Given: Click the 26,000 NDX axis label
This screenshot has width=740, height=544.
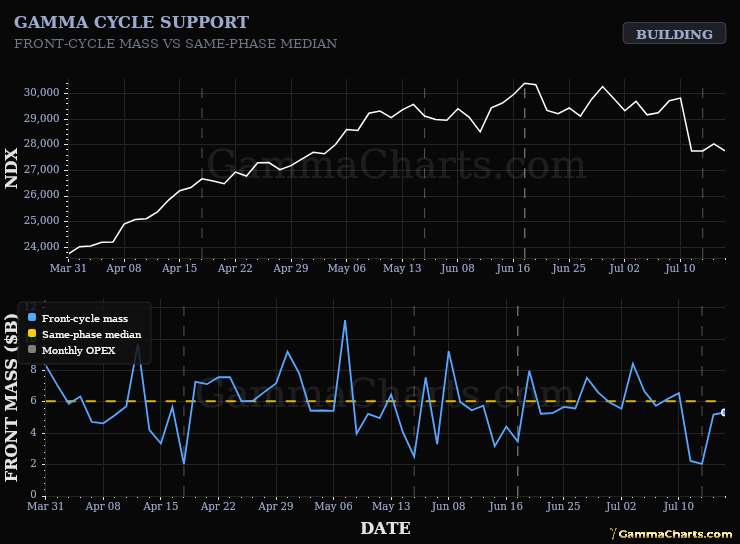Looking at the screenshot, I should pyautogui.click(x=42, y=195).
